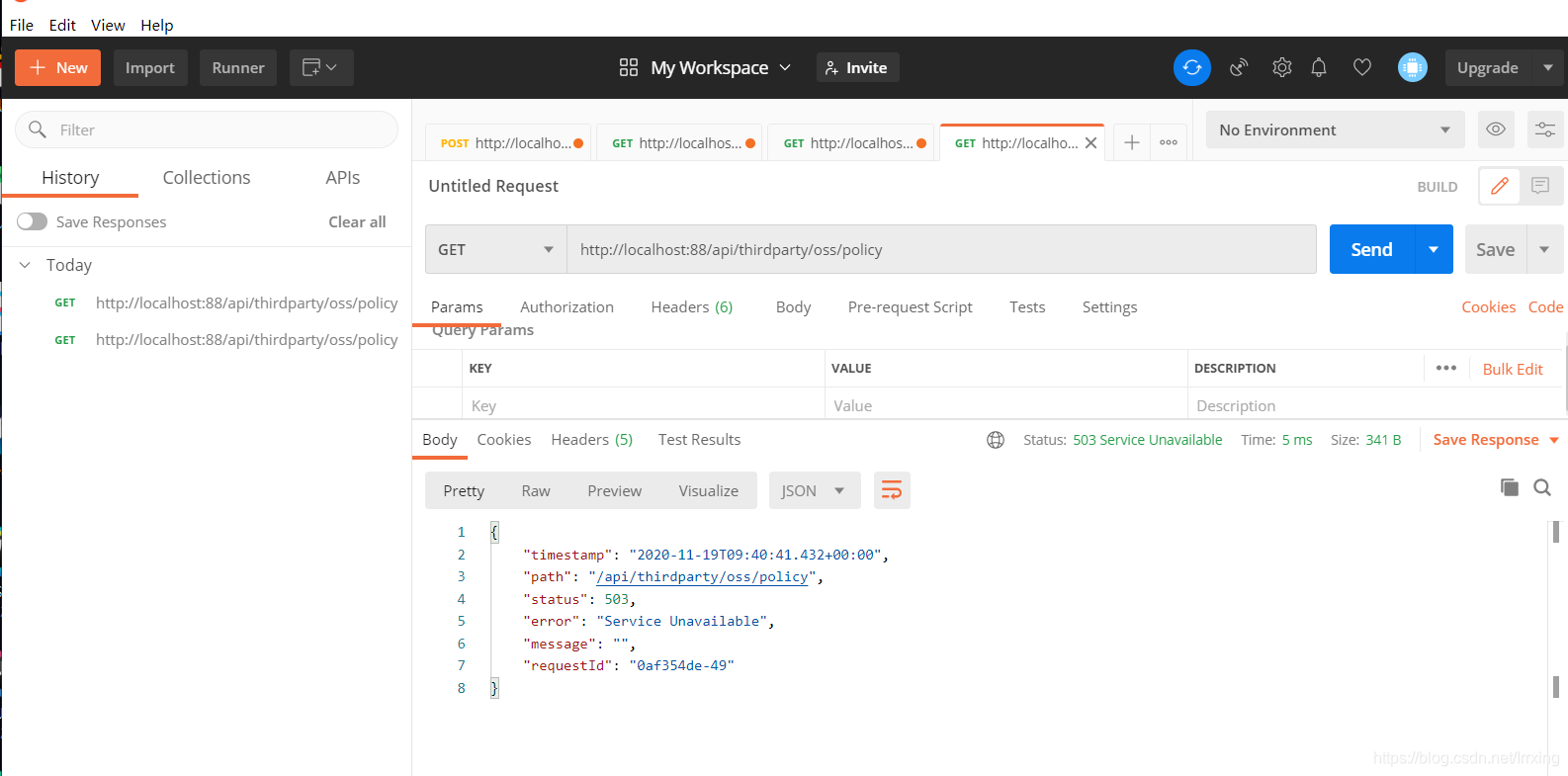The width and height of the screenshot is (1568, 776).
Task: Open the comments icon next to build
Action: [x=1540, y=186]
